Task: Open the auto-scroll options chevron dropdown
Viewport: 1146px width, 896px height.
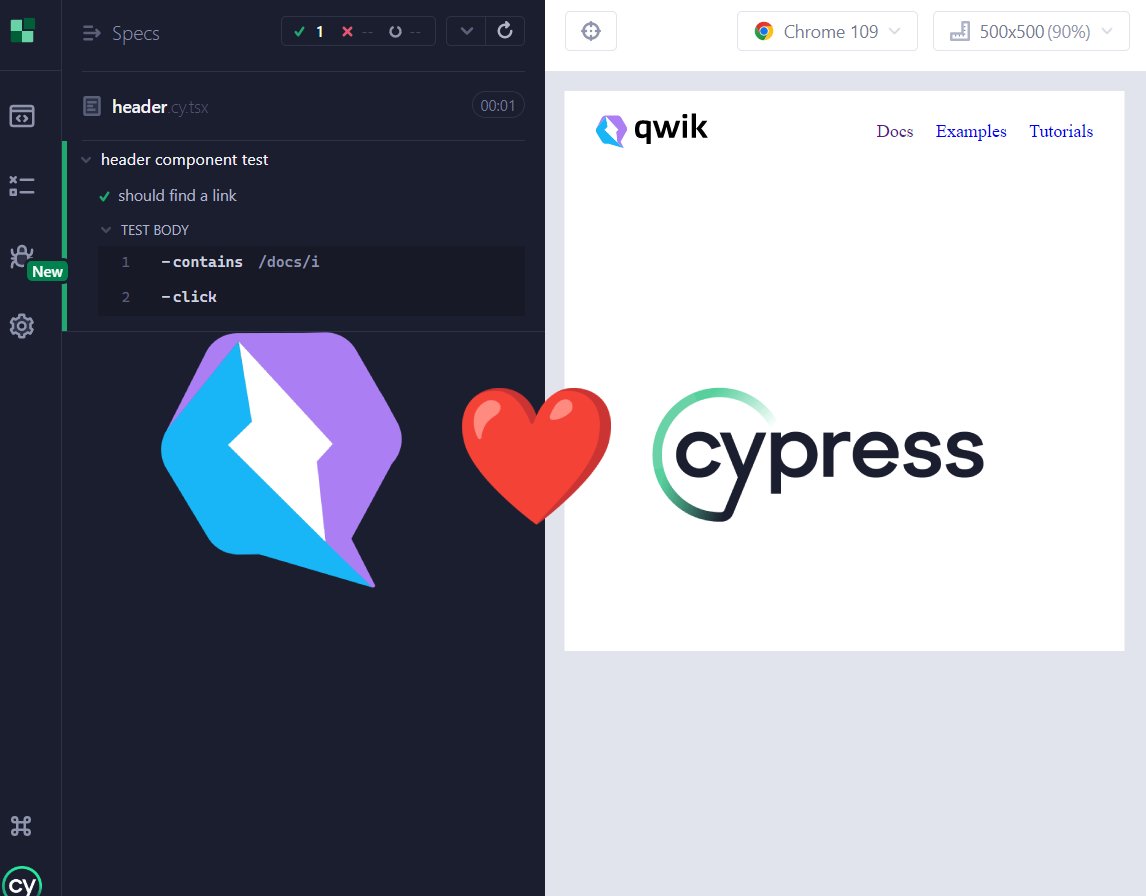Action: coord(466,31)
